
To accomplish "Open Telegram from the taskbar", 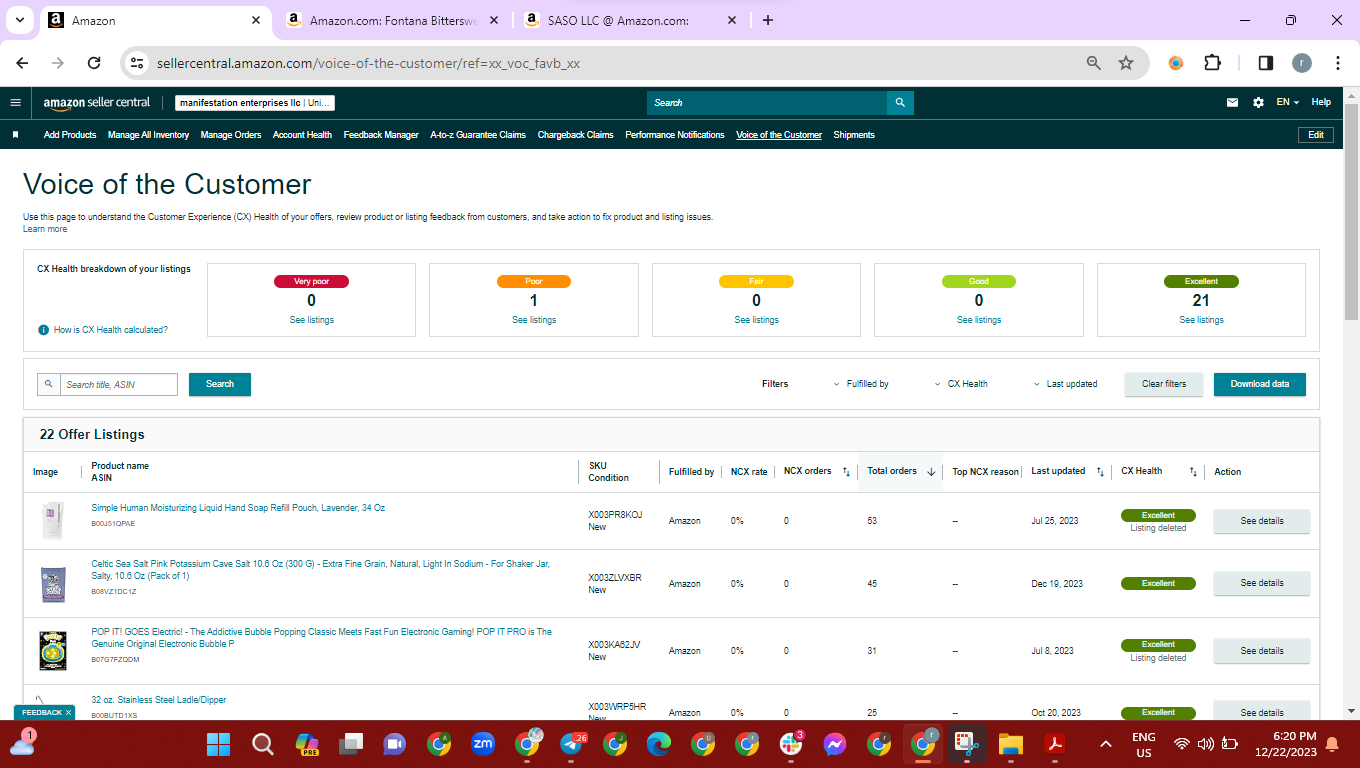I will [571, 744].
